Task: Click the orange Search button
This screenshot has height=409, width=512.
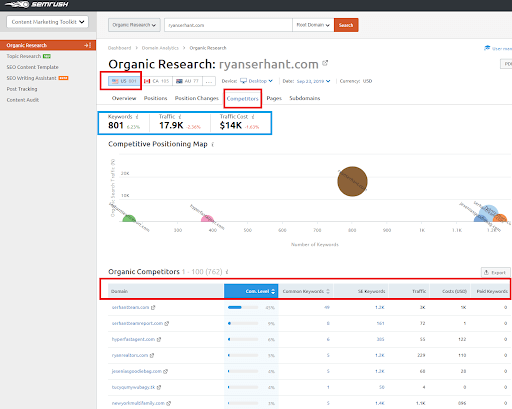Action: pos(346,25)
